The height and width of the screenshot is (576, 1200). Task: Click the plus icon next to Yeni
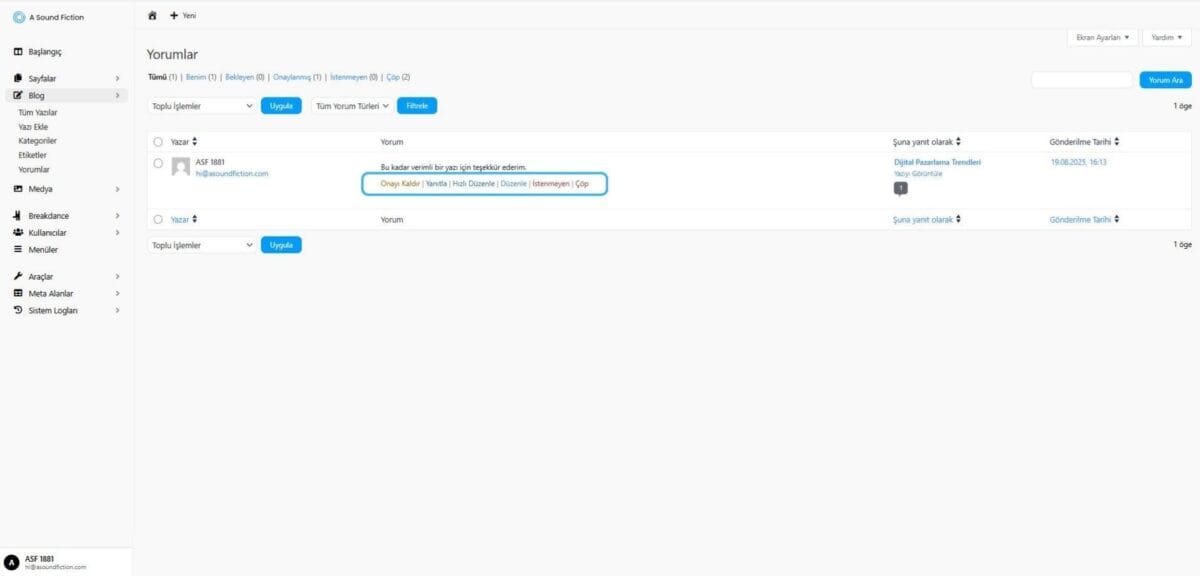[x=174, y=16]
